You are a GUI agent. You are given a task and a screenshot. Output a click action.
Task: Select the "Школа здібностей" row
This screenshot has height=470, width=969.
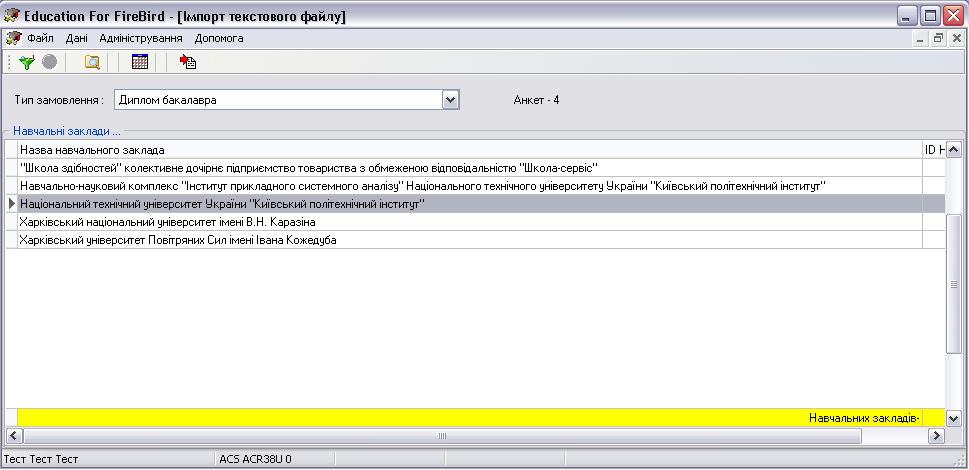470,168
